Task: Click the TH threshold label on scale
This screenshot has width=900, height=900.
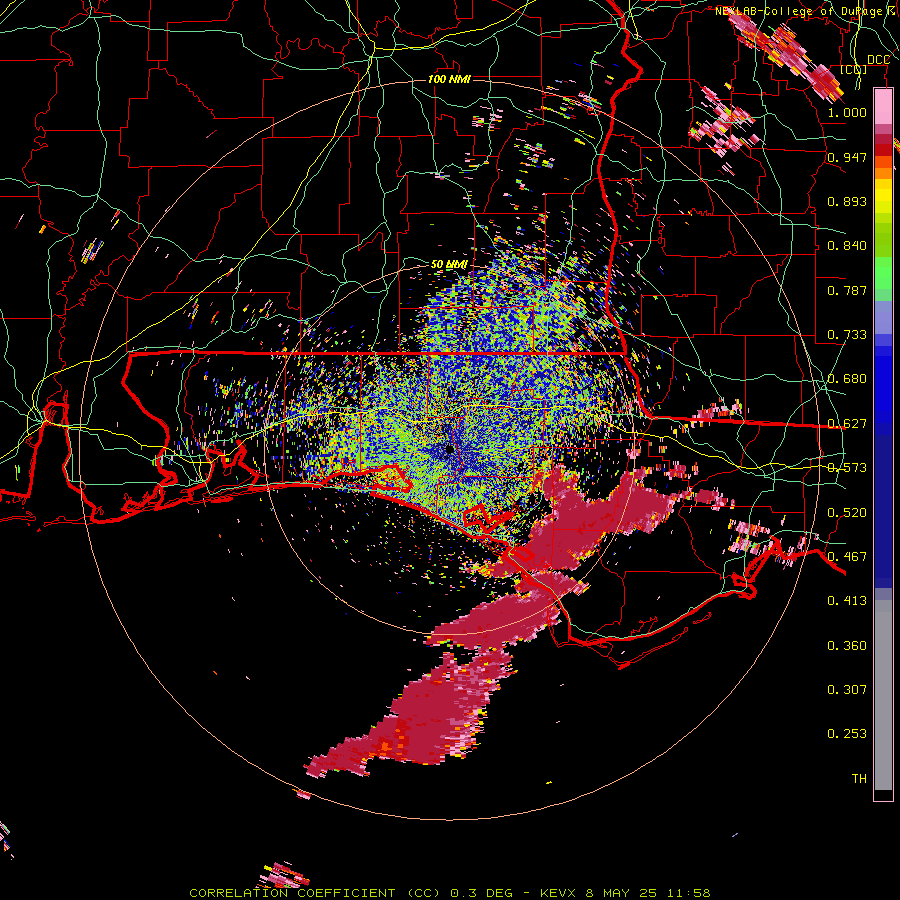Action: pyautogui.click(x=859, y=779)
